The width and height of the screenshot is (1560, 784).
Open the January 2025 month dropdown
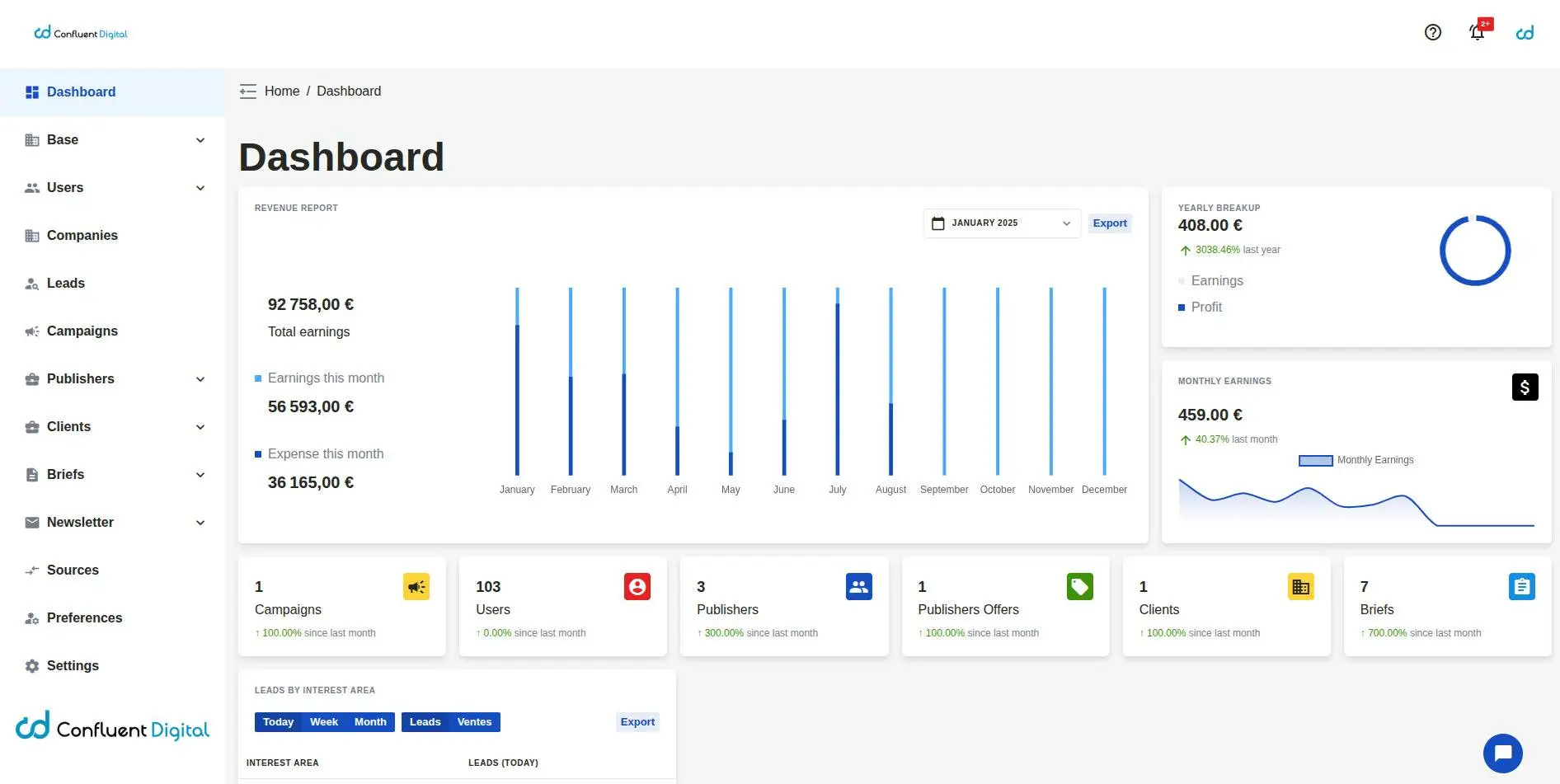(x=1001, y=223)
